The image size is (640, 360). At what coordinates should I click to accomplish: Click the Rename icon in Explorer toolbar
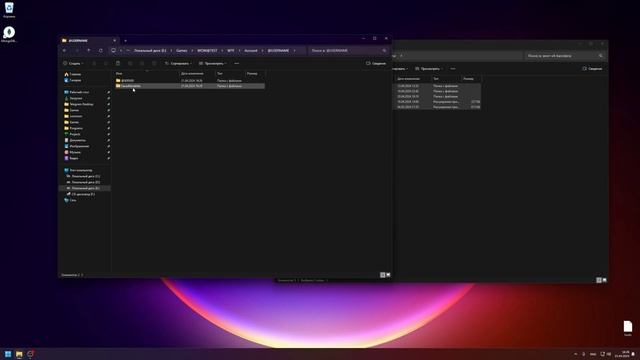point(130,64)
